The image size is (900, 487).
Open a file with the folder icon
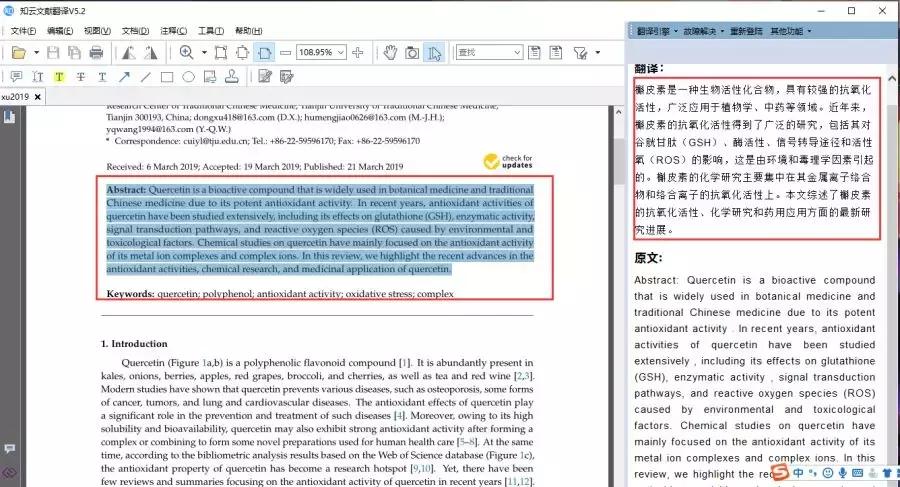click(x=18, y=53)
